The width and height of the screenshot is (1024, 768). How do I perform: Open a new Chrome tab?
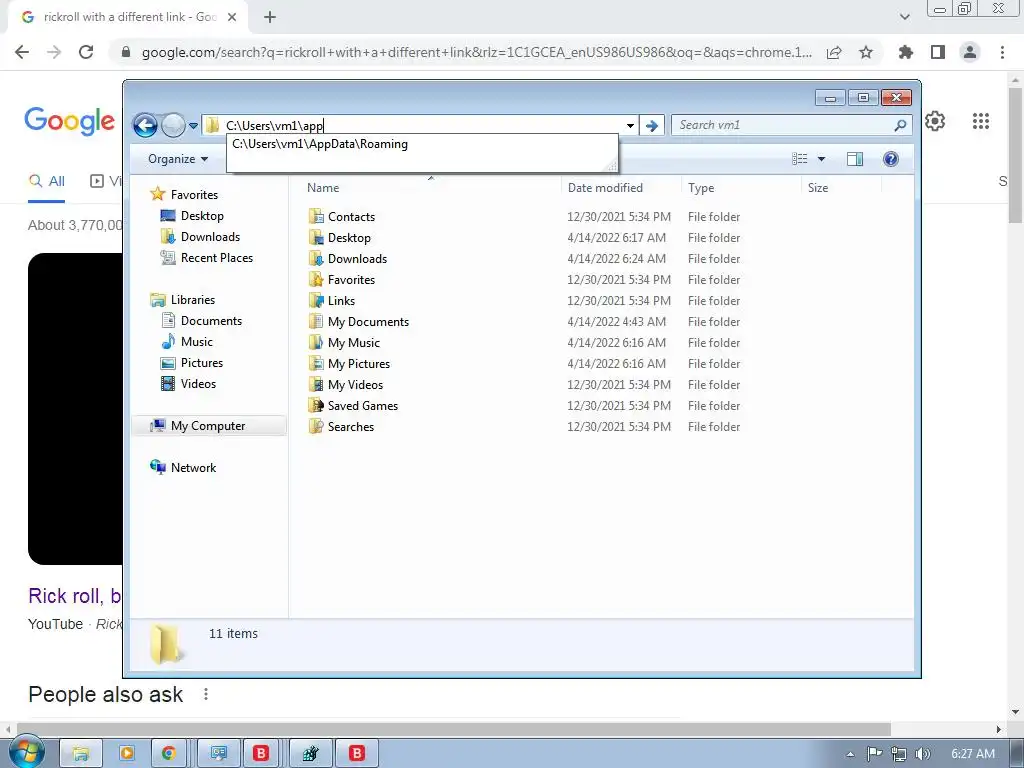click(x=270, y=17)
